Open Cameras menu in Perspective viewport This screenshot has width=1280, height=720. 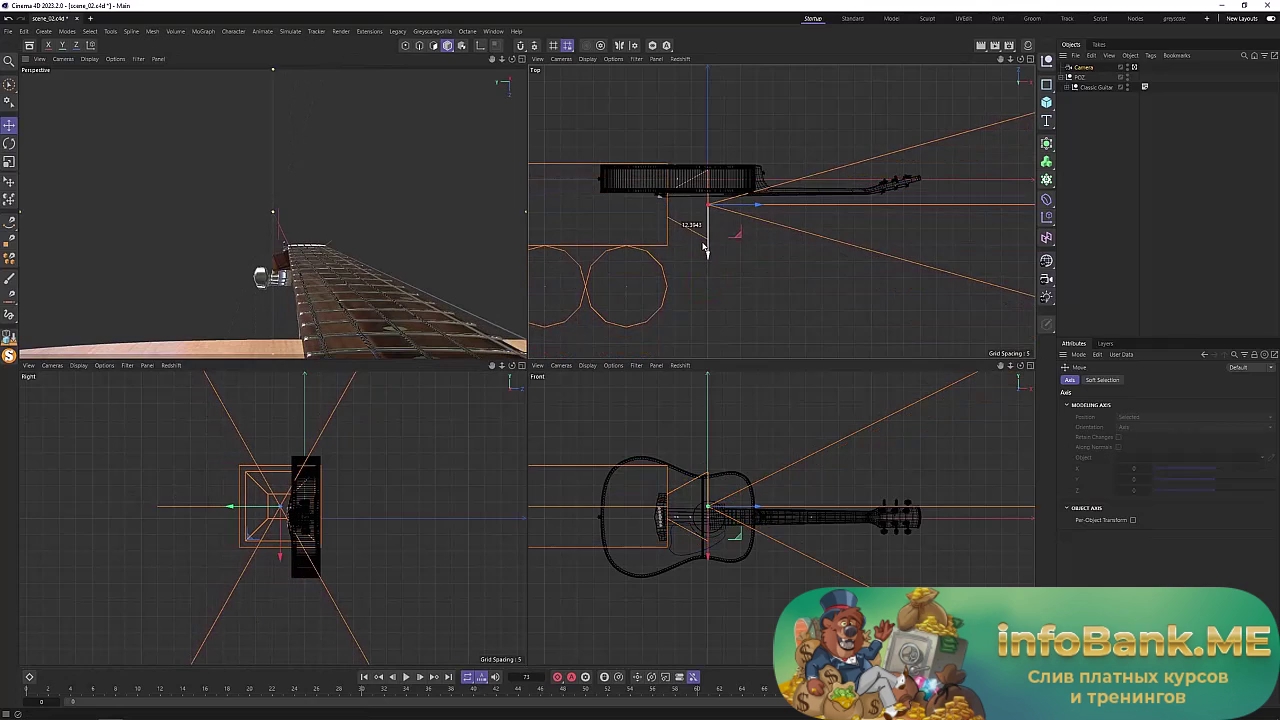pyautogui.click(x=63, y=59)
